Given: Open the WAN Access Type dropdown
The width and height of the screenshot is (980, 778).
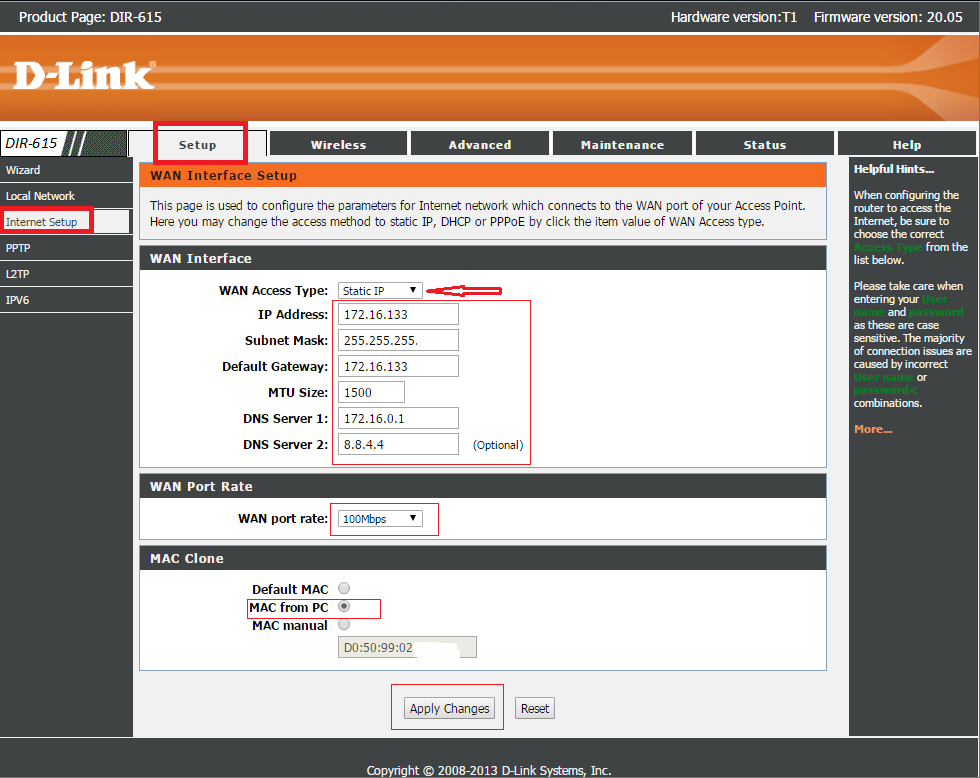Looking at the screenshot, I should click(x=380, y=291).
